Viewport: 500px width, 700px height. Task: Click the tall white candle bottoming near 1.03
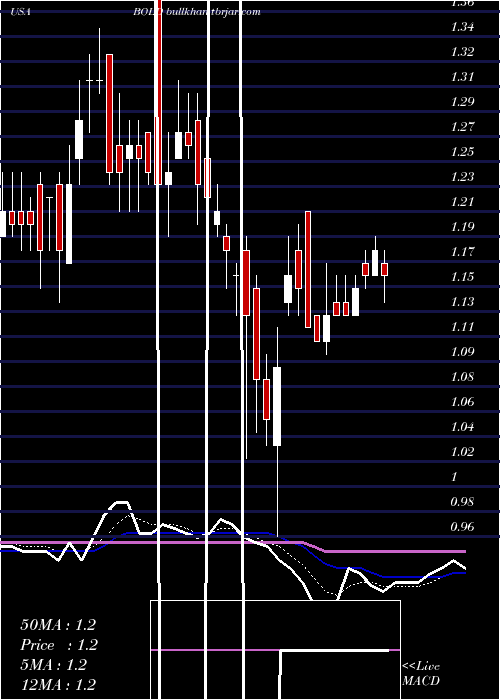click(277, 406)
